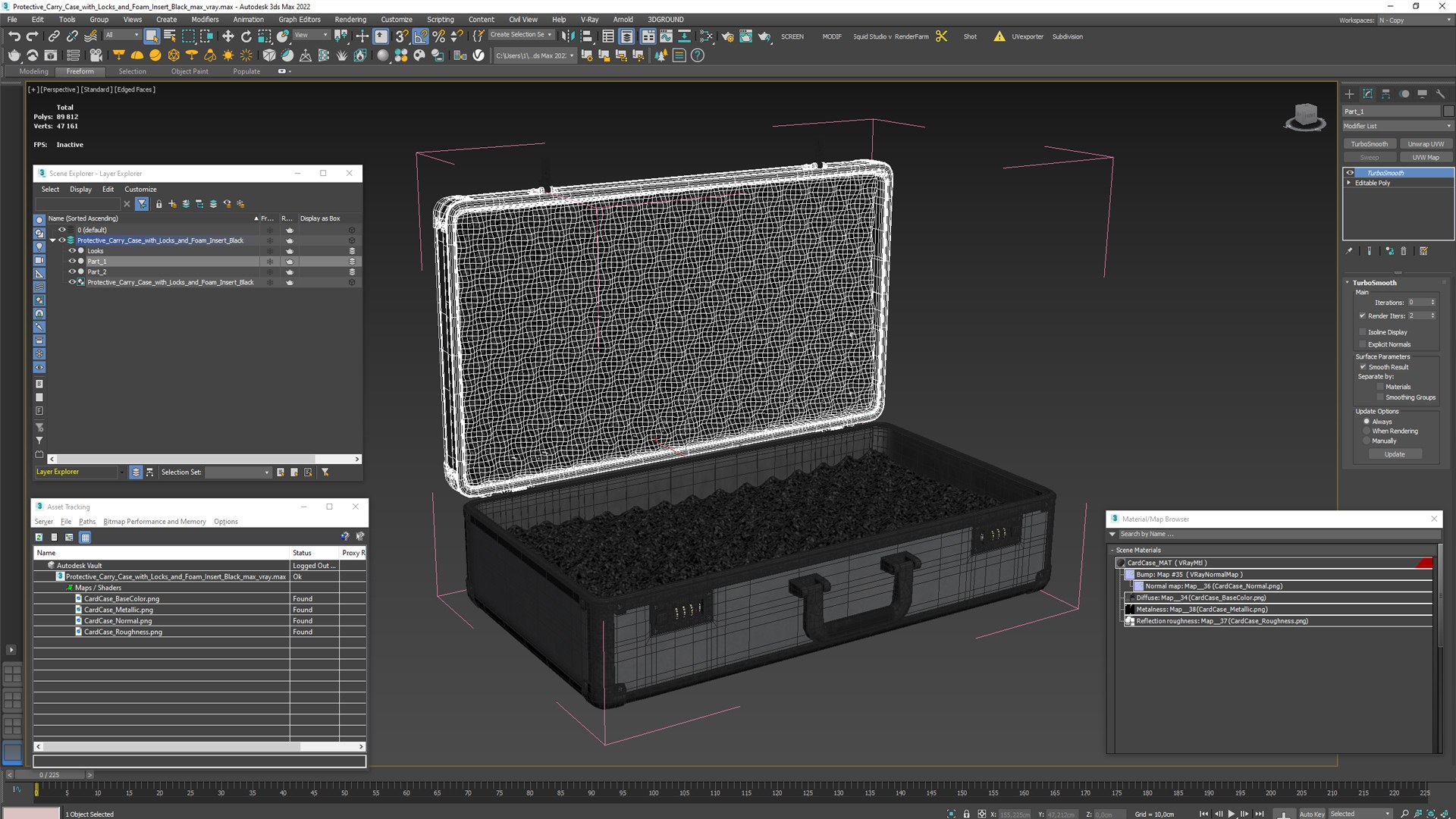The height and width of the screenshot is (819, 1456).
Task: Click the Pin Stack icon
Action: click(1349, 251)
